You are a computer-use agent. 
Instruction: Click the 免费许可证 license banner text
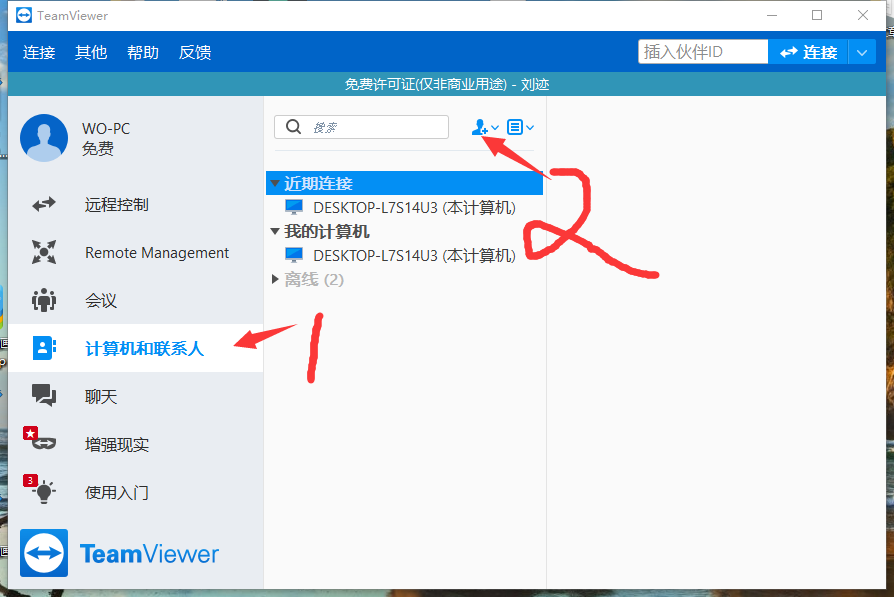(x=447, y=84)
